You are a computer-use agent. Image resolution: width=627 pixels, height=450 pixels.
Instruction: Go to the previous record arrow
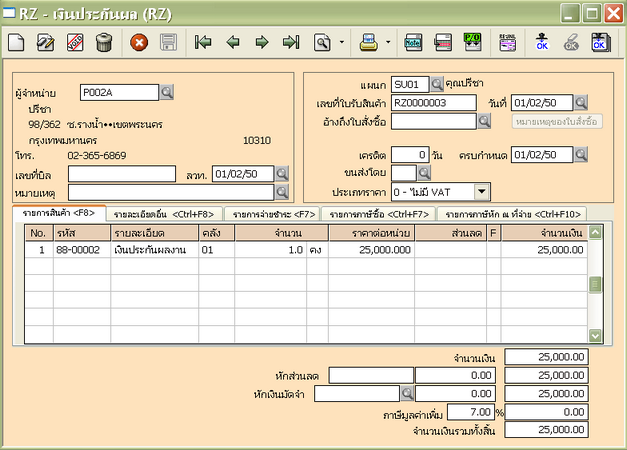click(233, 43)
